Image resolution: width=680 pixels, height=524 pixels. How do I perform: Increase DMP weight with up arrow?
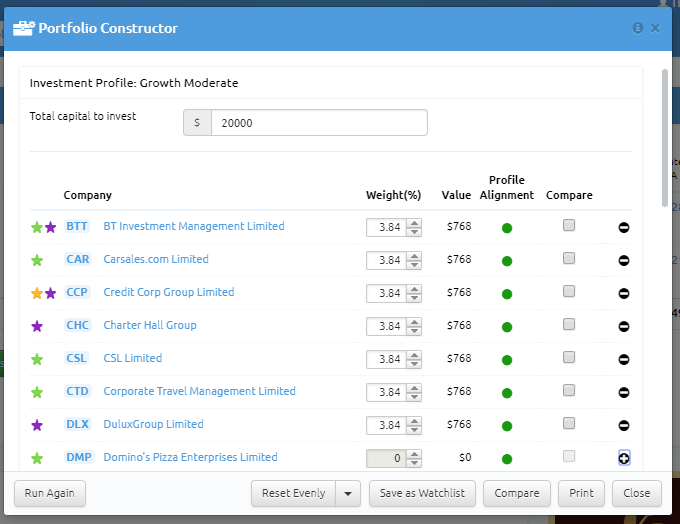pos(414,454)
